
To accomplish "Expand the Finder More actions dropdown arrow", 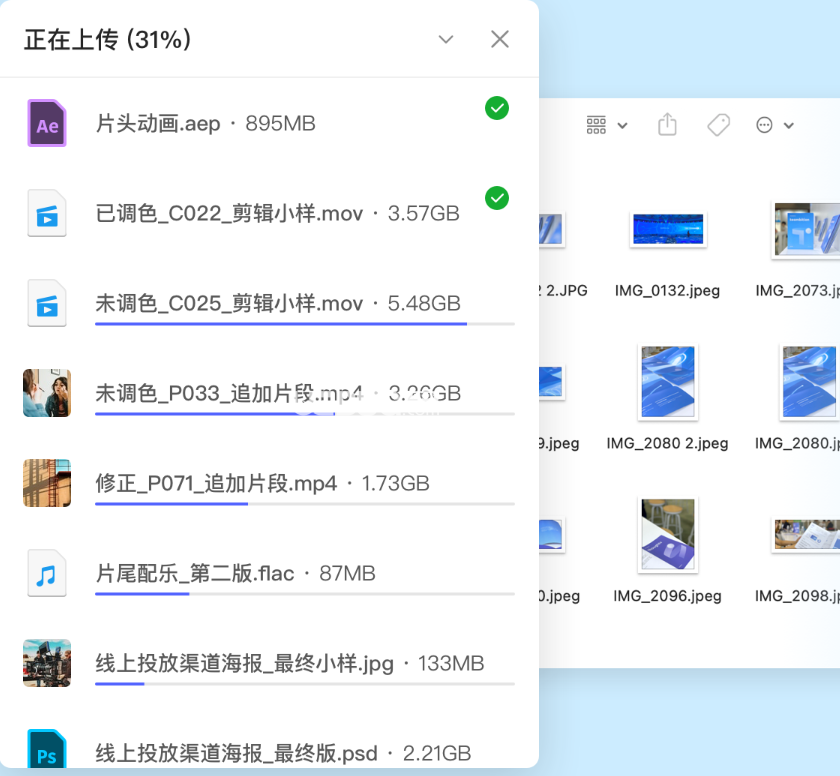I will coord(789,126).
